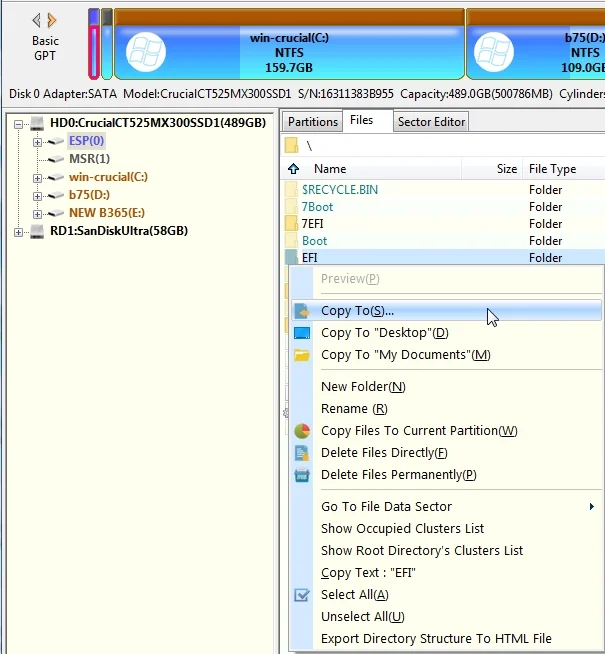
Task: Choose Unselect All(U) from context menu
Action: point(446,617)
